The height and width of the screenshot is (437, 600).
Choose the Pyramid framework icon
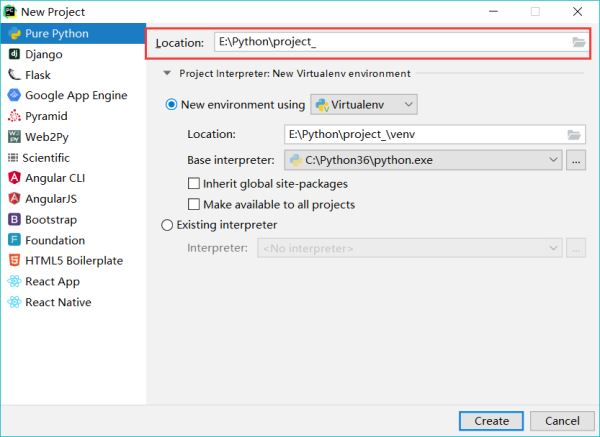[14, 116]
